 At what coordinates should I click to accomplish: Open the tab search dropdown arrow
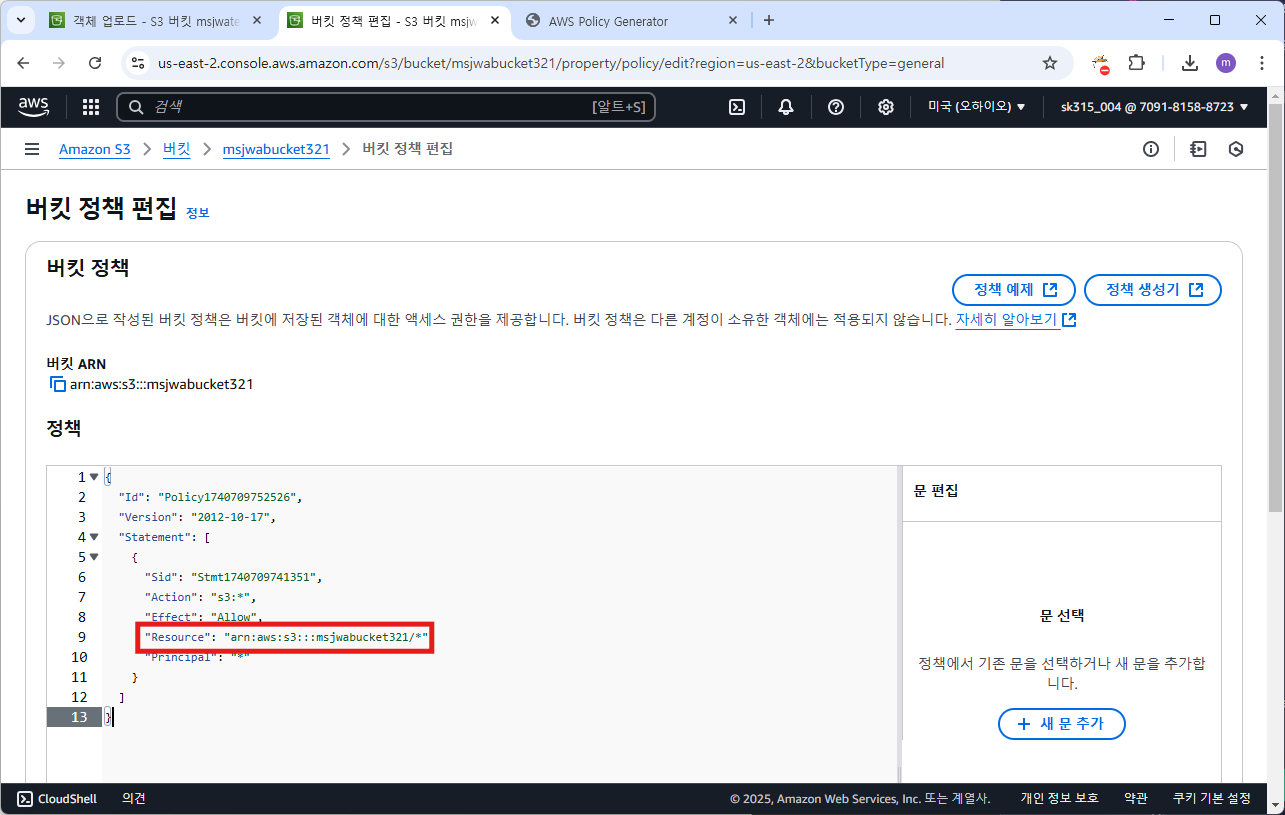click(x=20, y=20)
